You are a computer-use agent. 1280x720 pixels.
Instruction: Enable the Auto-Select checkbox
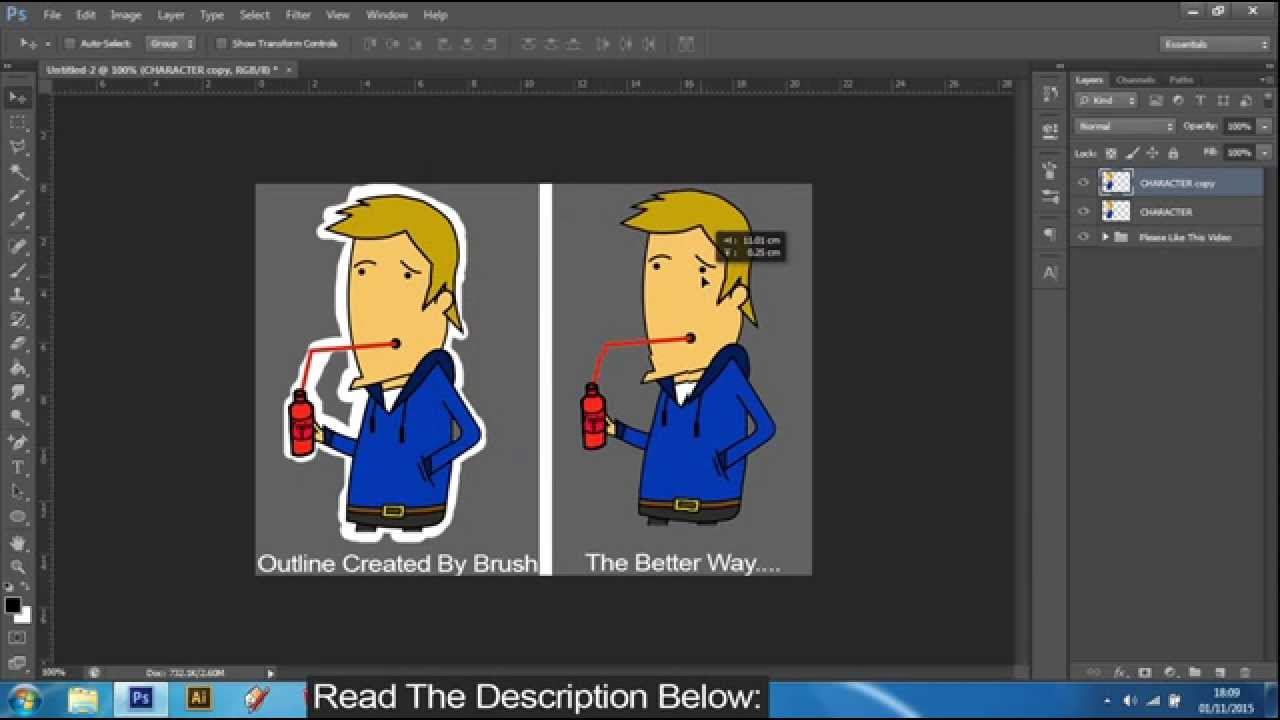(70, 43)
